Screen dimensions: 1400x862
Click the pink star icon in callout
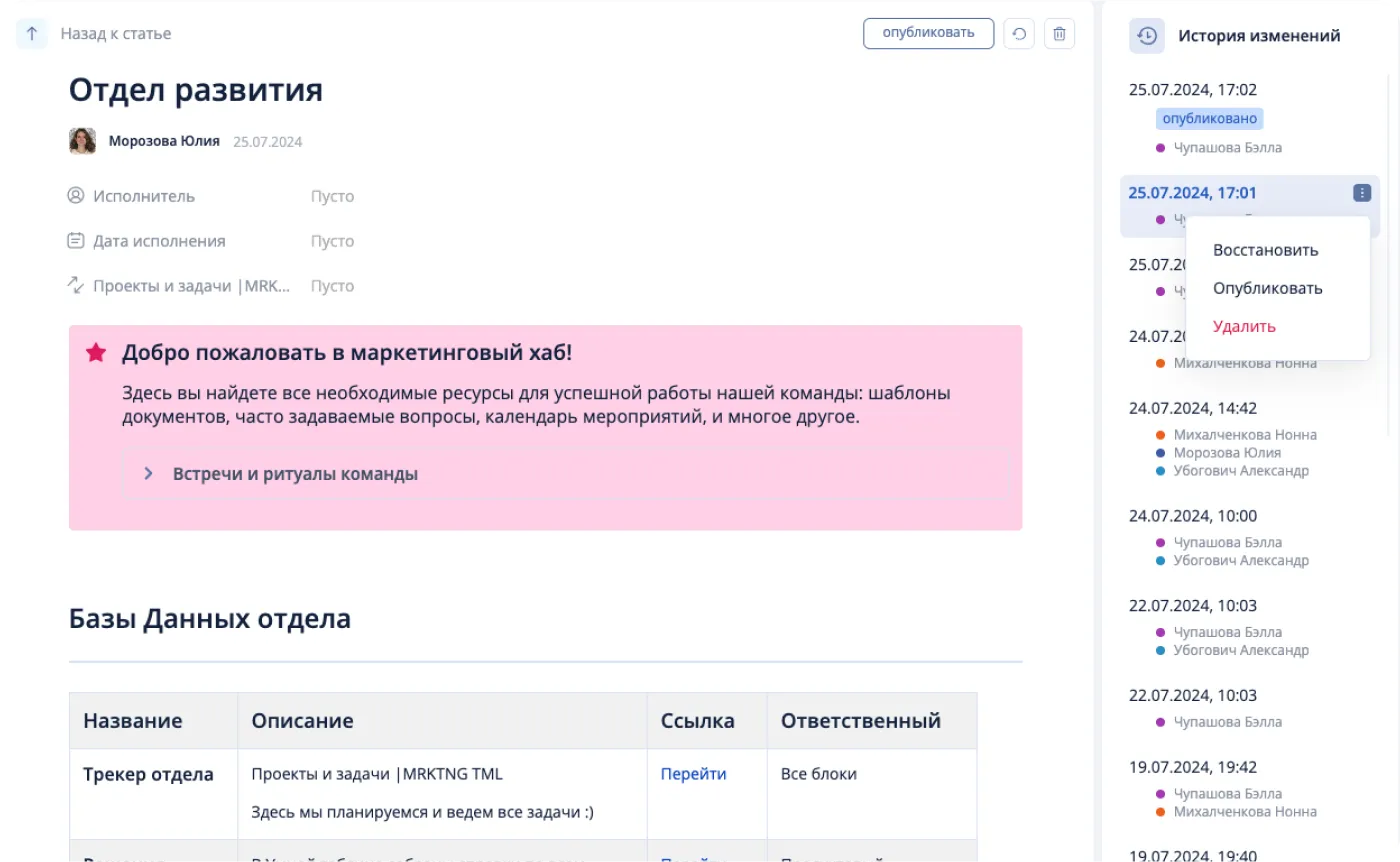click(96, 352)
